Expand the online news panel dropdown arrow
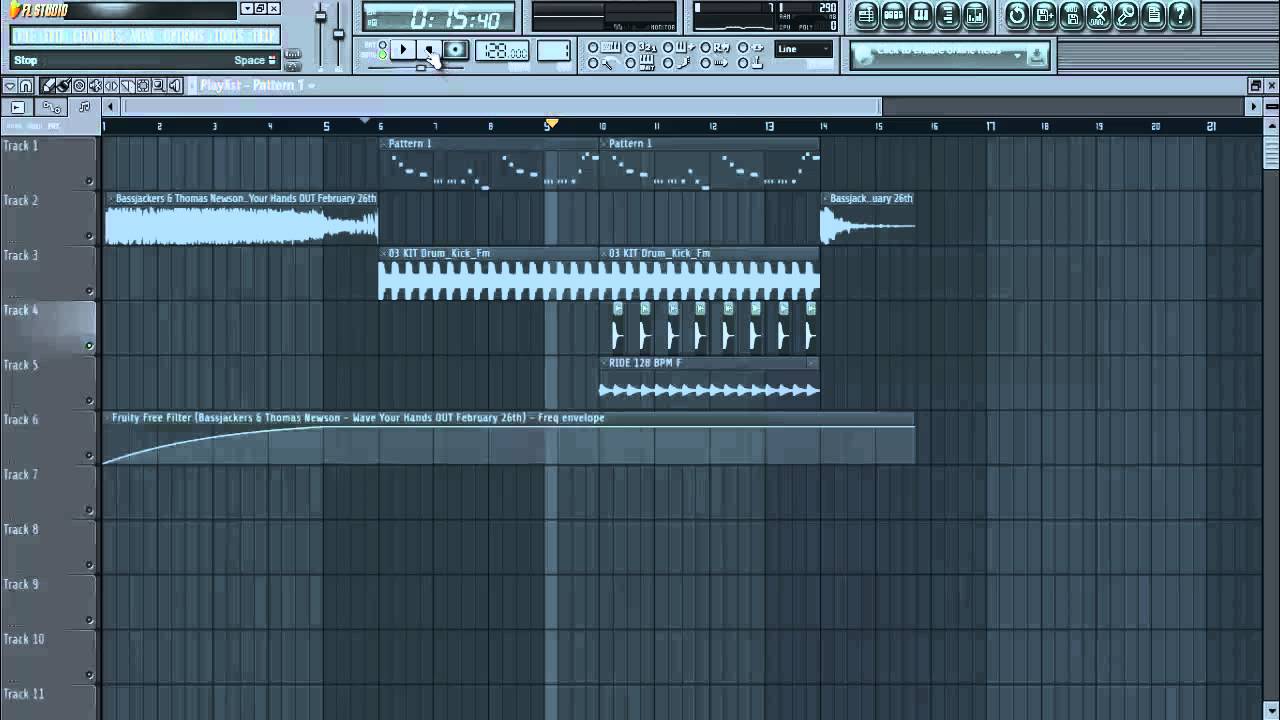Image resolution: width=1280 pixels, height=720 pixels. 1017,55
